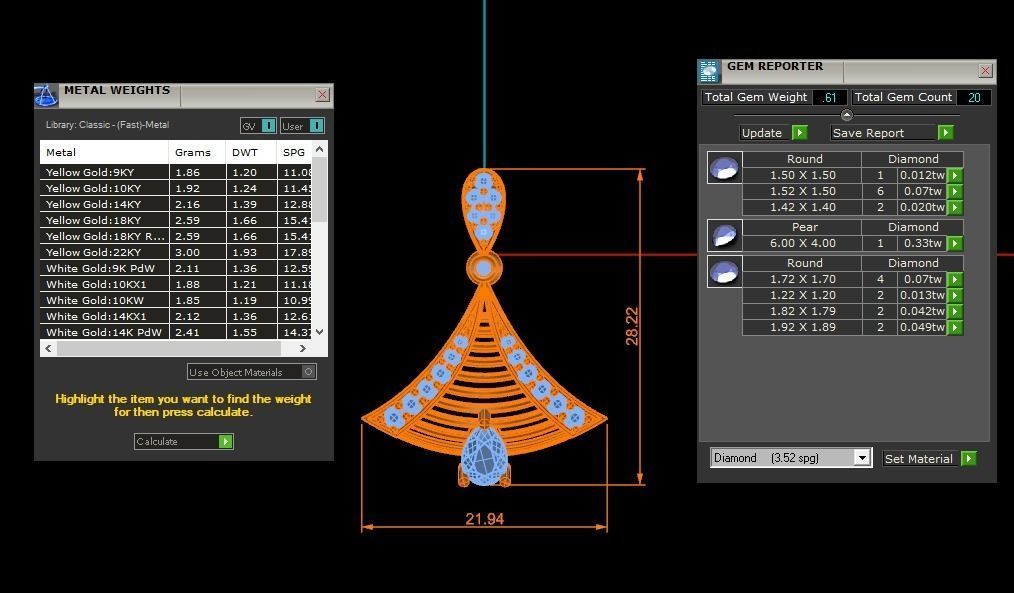The width and height of the screenshot is (1014, 593).
Task: Click green arrow for 6.00 X 4.00 pear row
Action: click(955, 244)
